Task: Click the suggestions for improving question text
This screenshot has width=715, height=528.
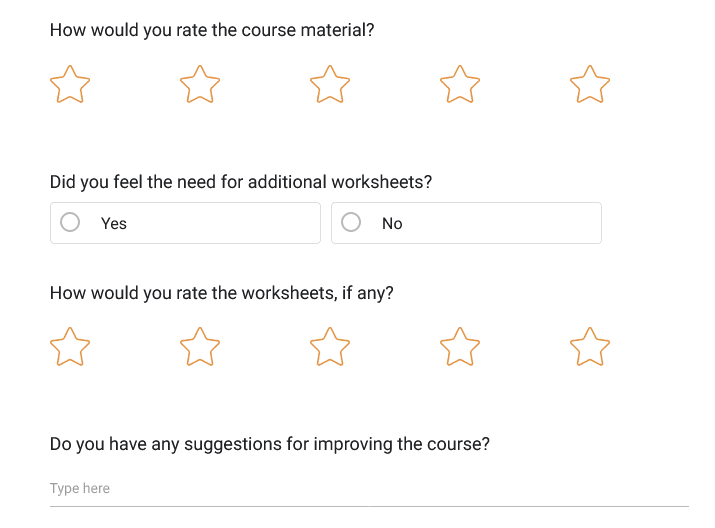Action: pyautogui.click(x=269, y=444)
